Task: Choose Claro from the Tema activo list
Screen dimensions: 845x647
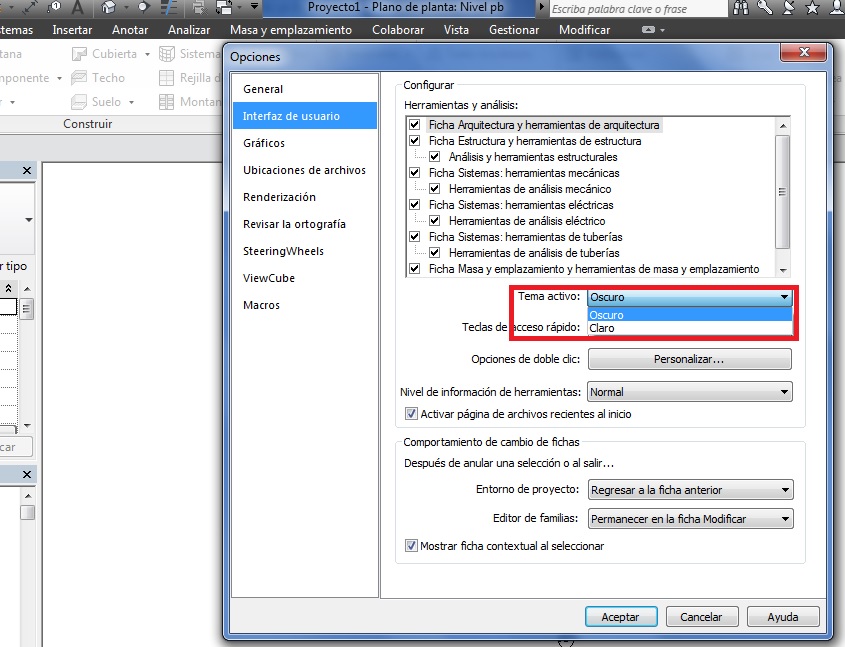Action: [603, 328]
